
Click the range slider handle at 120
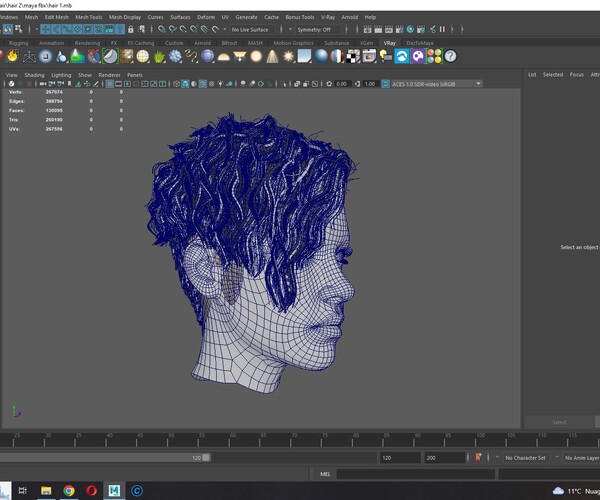coord(206,458)
